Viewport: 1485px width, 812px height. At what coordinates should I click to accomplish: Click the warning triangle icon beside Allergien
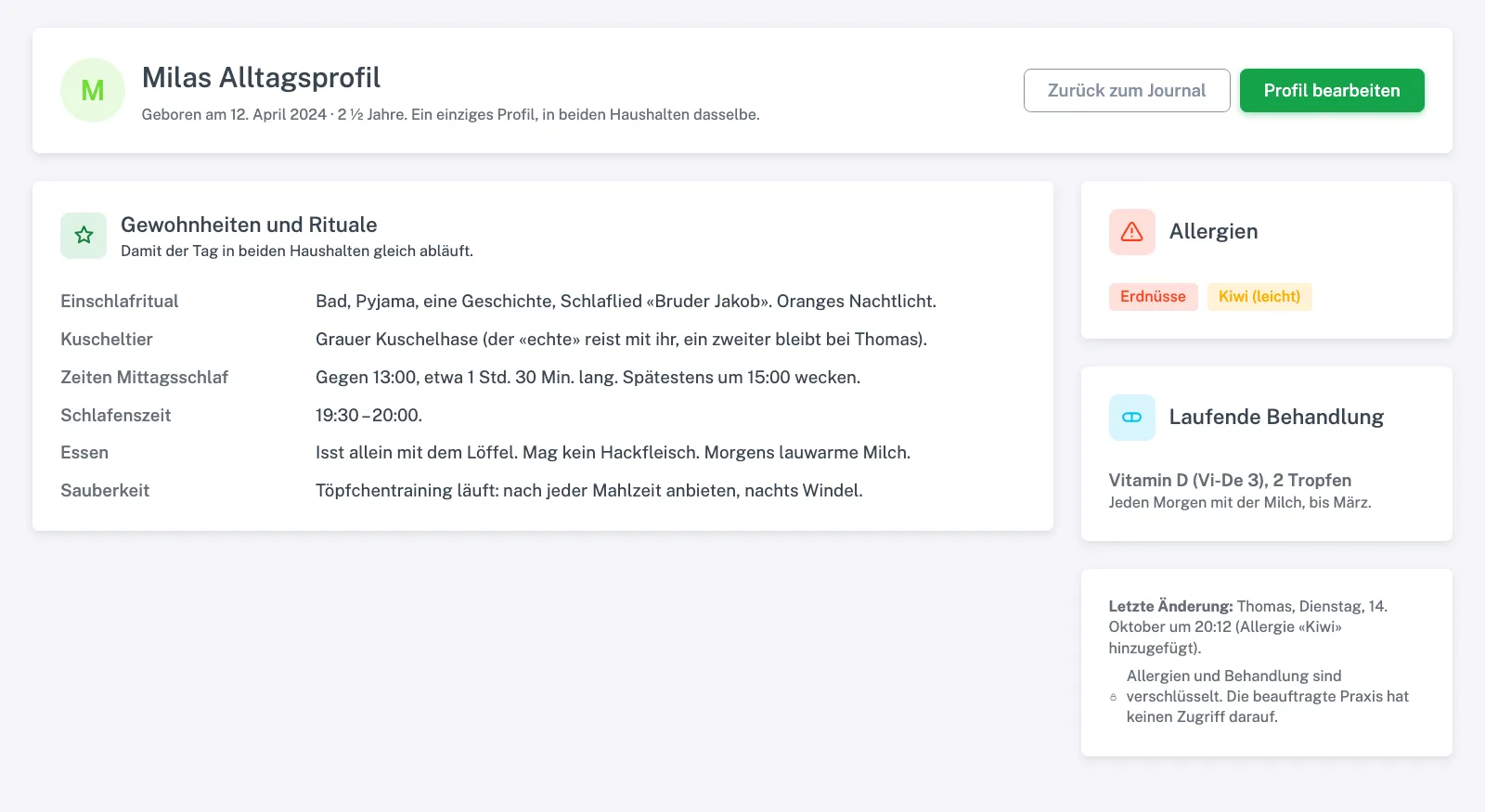click(x=1131, y=232)
